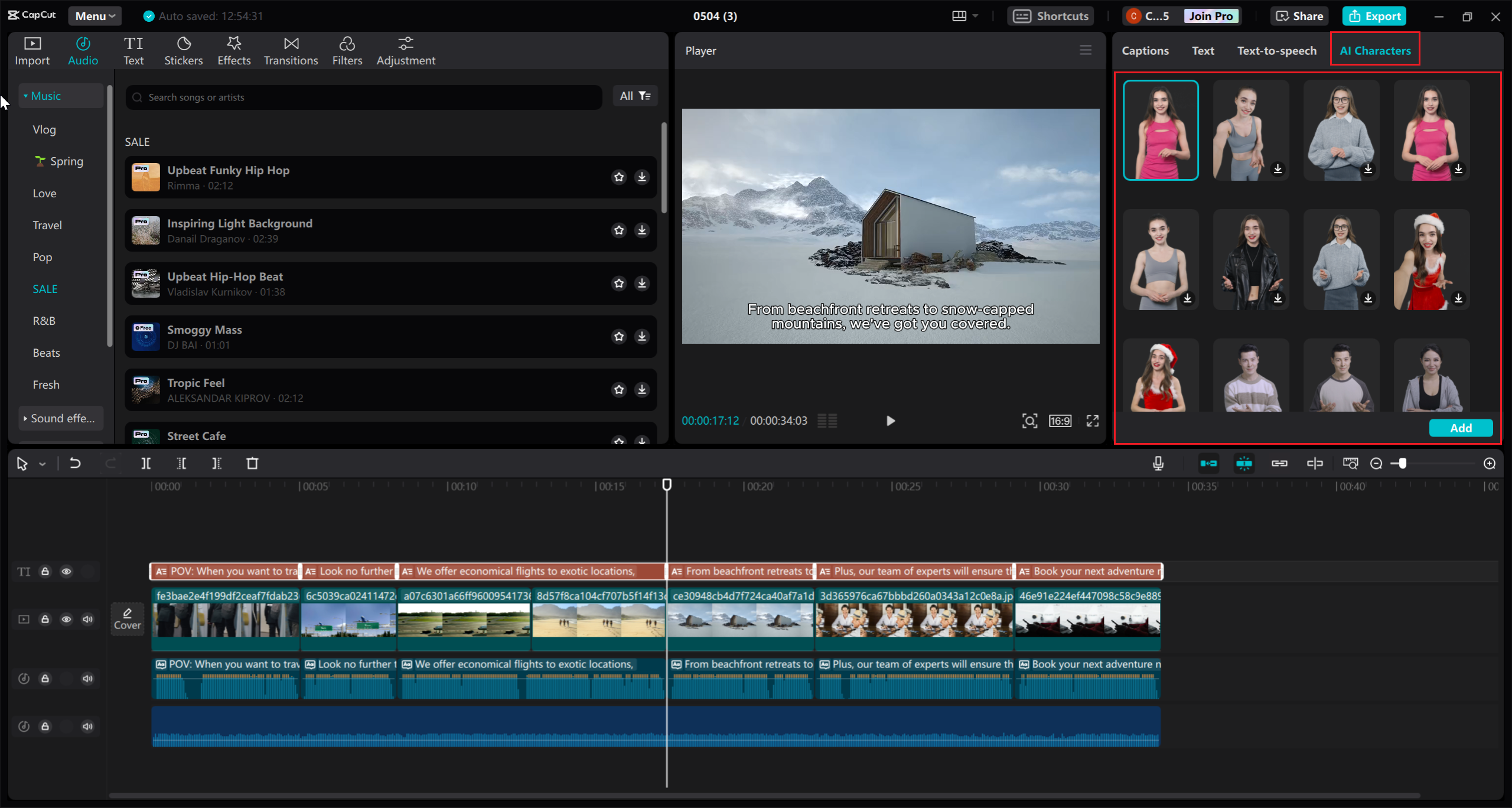Switch to the Text-to-speech tab
The image size is (1512, 808).
(x=1276, y=51)
